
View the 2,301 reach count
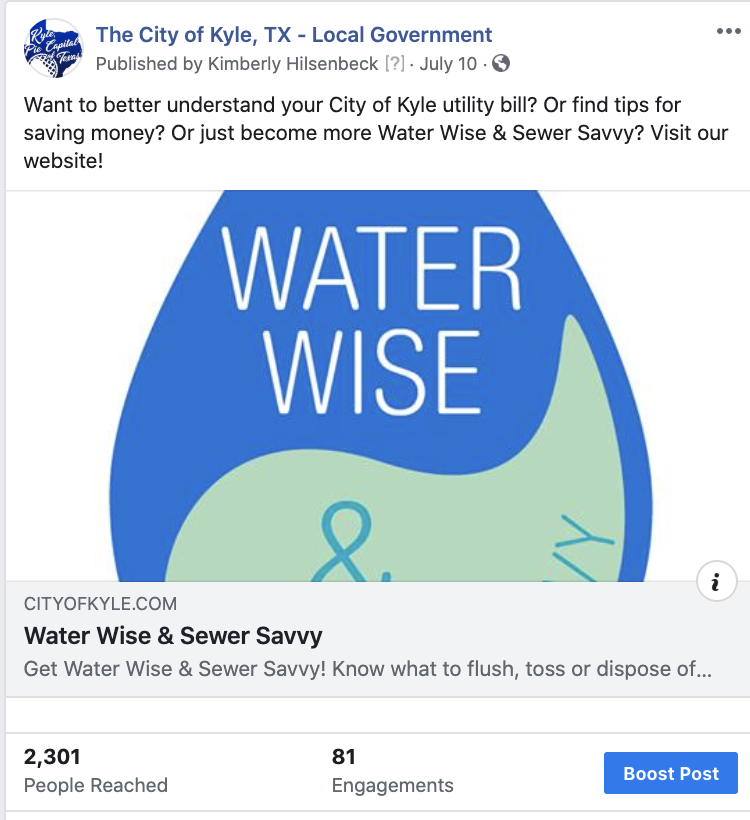(x=52, y=757)
